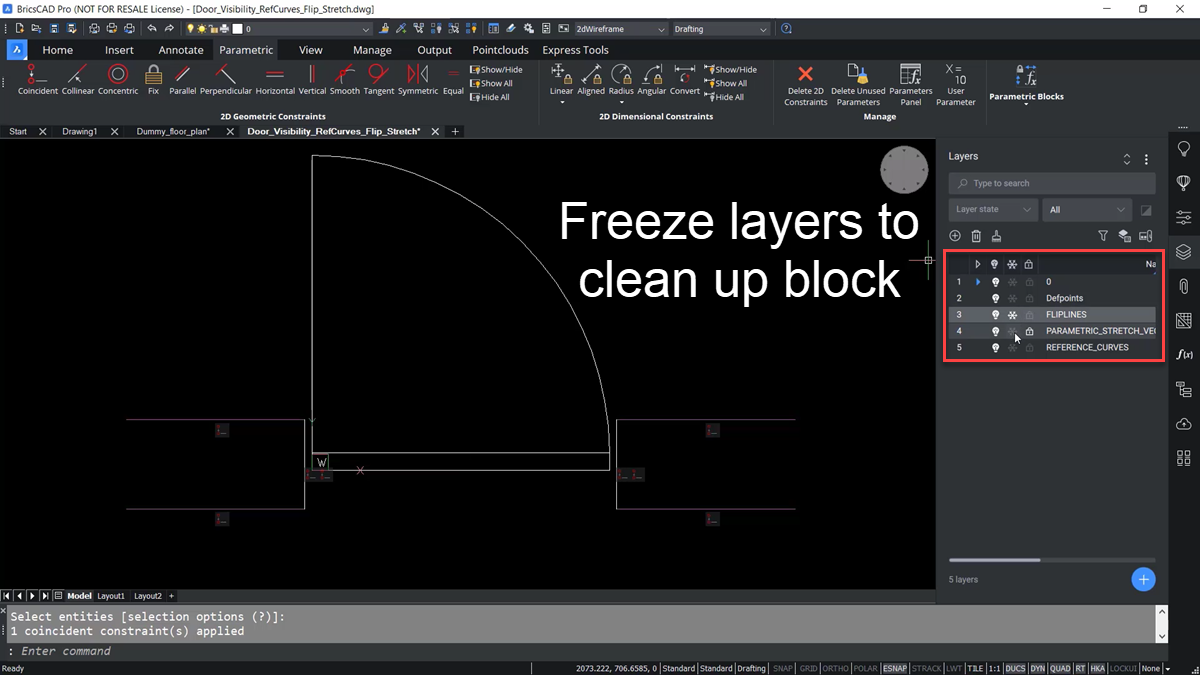Toggle ORTHO mode in status bar
The image size is (1200, 675).
836,668
